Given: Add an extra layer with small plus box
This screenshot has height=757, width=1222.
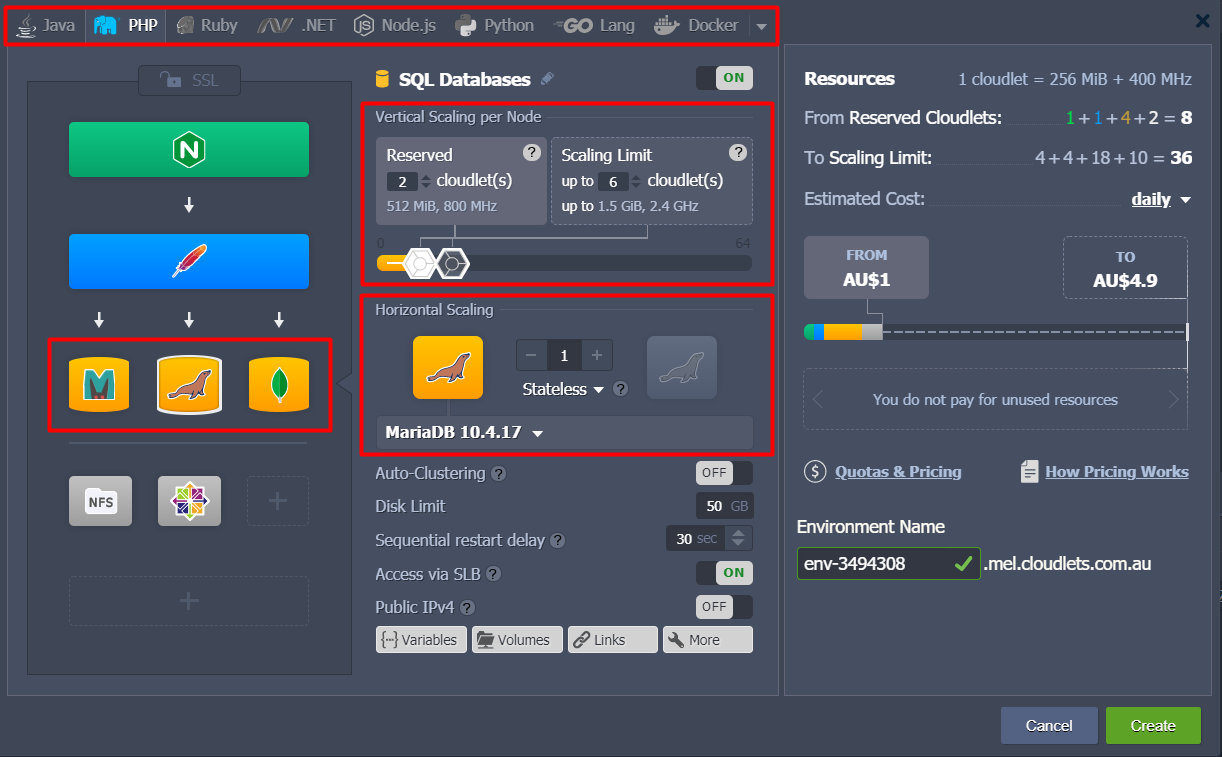Looking at the screenshot, I should pyautogui.click(x=278, y=501).
